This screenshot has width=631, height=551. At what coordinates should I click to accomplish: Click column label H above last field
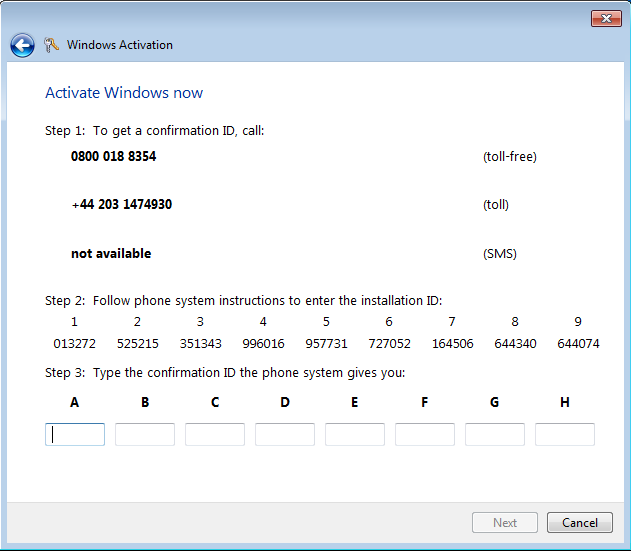click(565, 402)
